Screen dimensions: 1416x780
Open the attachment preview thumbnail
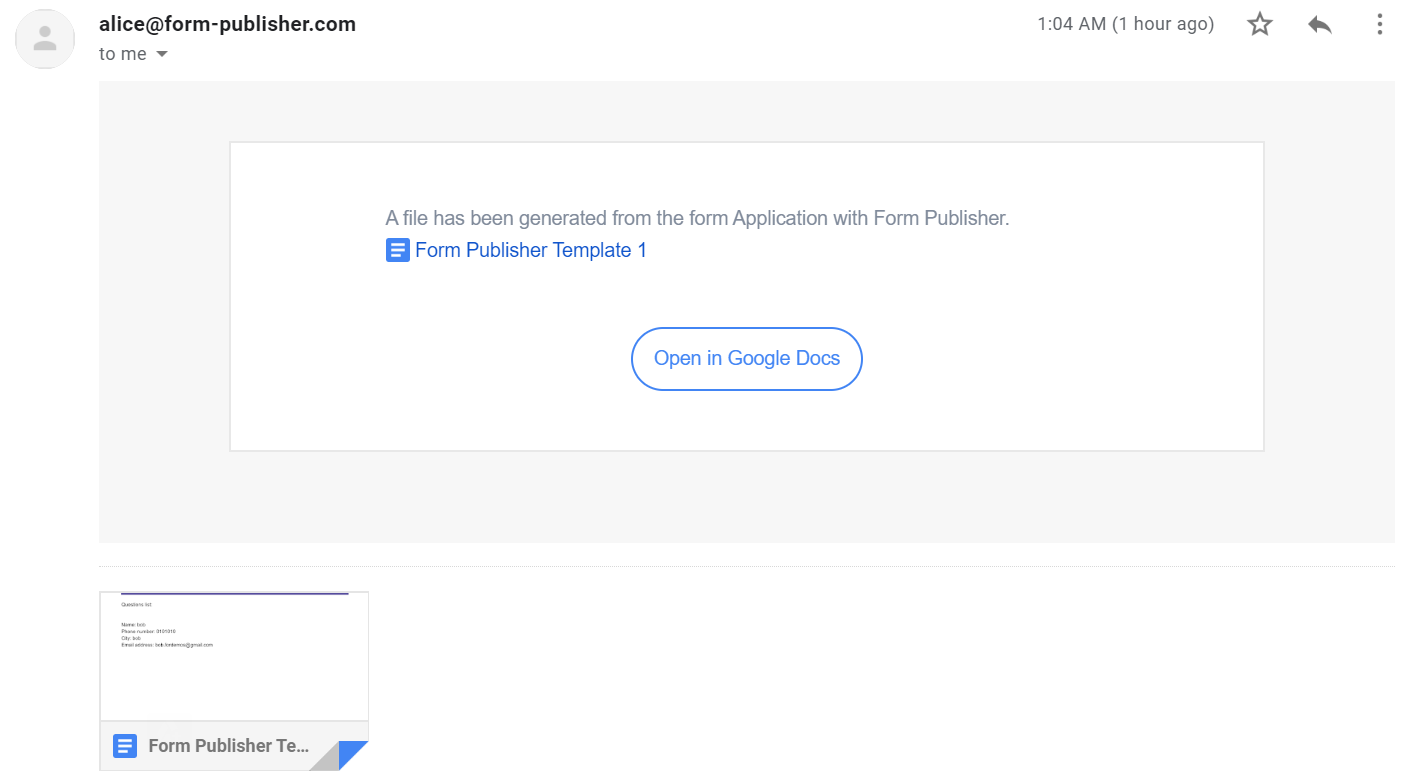pyautogui.click(x=234, y=656)
